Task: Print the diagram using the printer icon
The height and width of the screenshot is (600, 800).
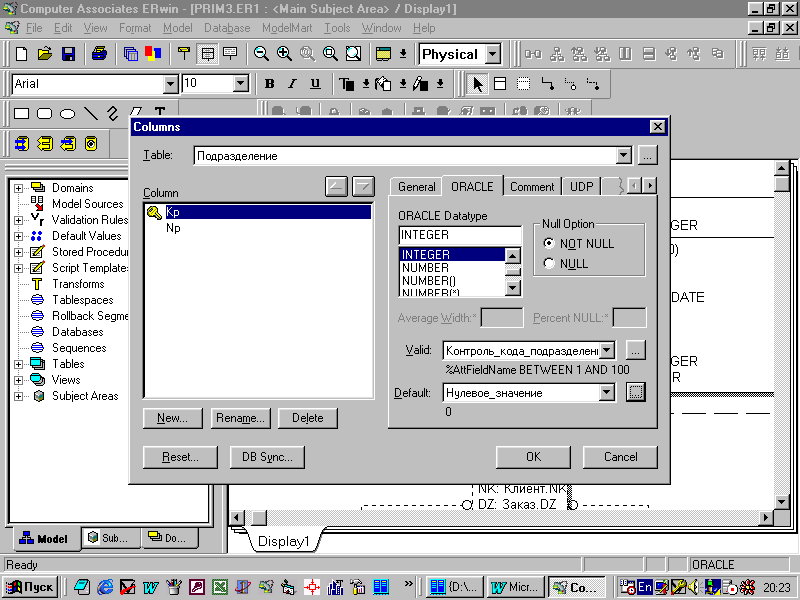Action: coord(99,54)
